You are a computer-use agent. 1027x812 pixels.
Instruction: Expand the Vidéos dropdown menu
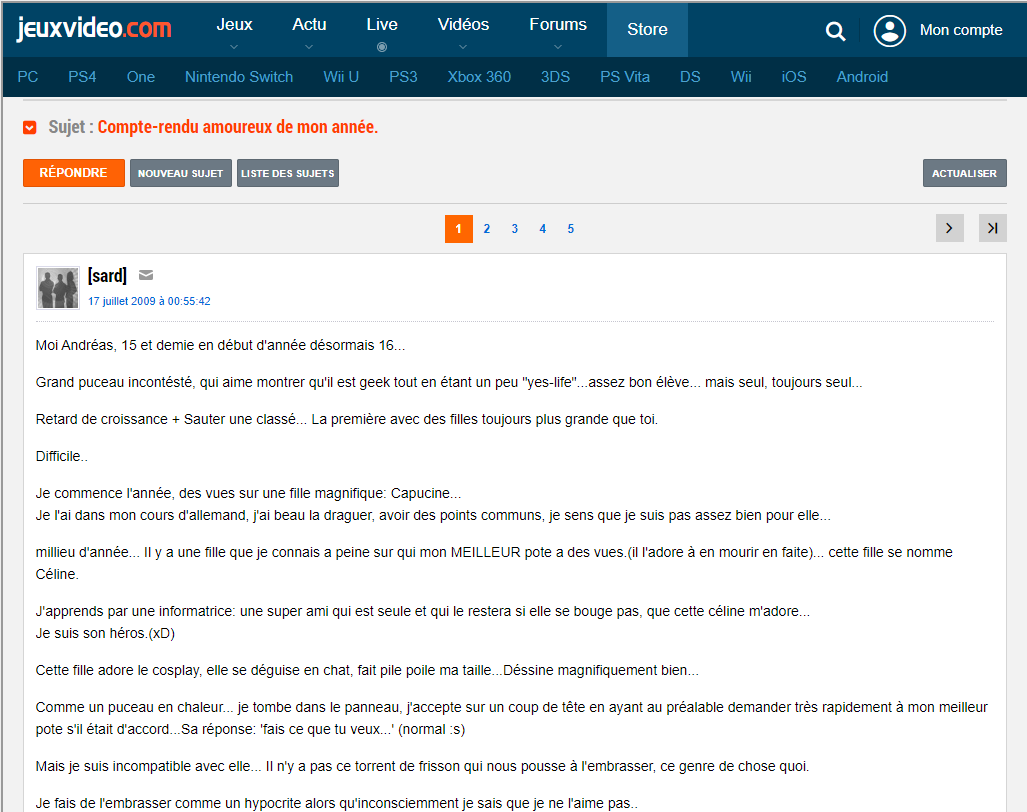[463, 31]
